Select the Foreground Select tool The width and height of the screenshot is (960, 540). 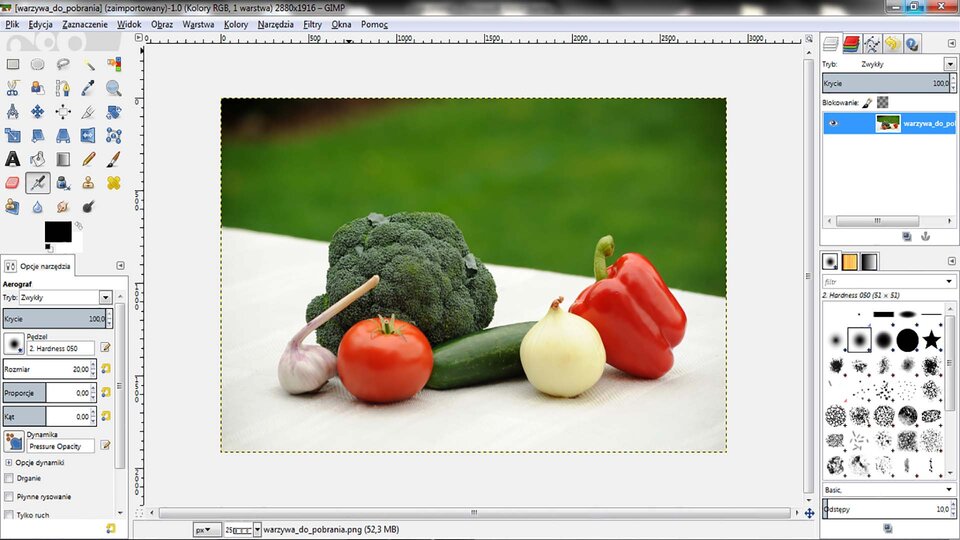tap(37, 88)
